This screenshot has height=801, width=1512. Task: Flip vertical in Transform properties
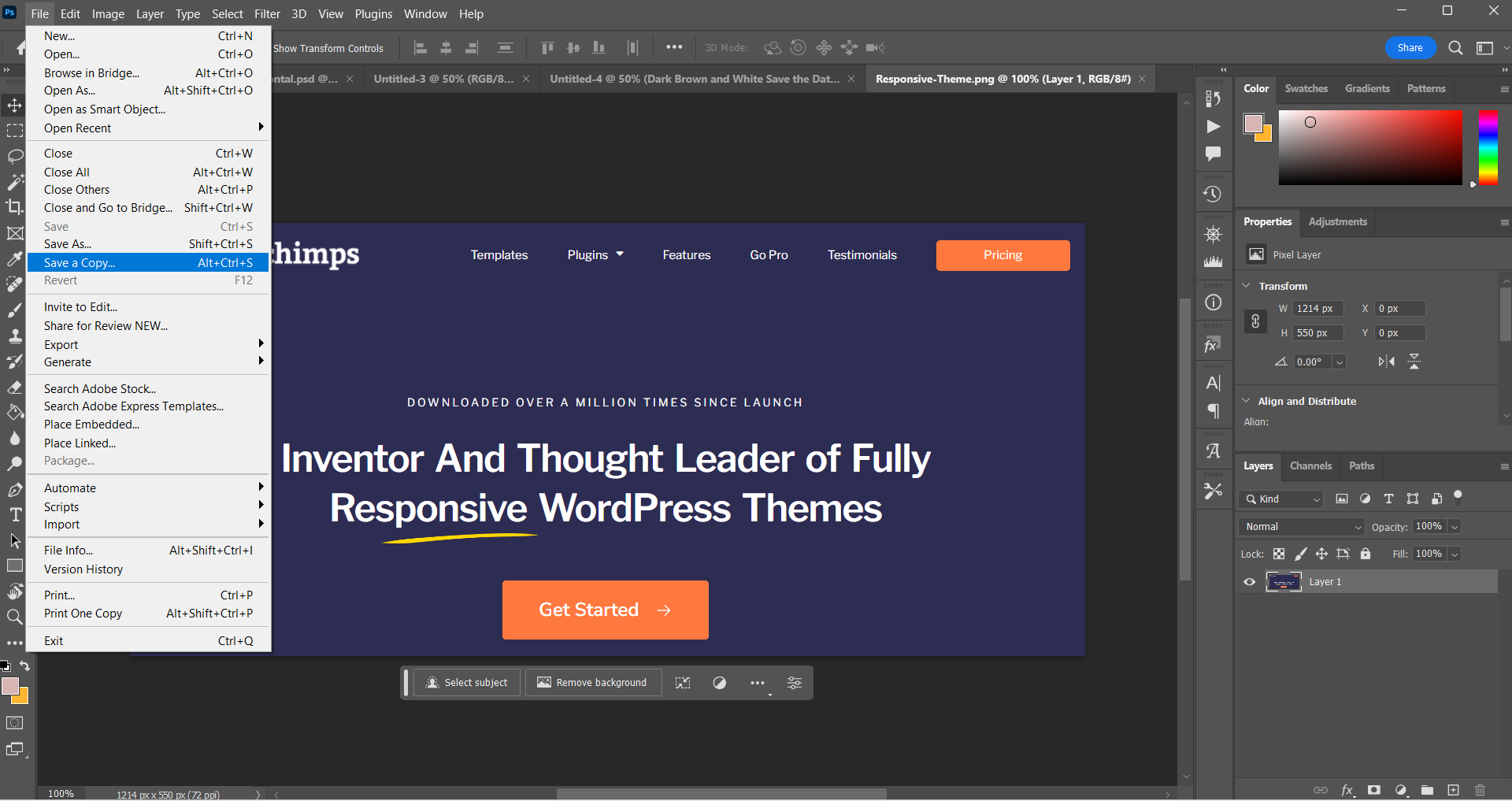point(1414,362)
